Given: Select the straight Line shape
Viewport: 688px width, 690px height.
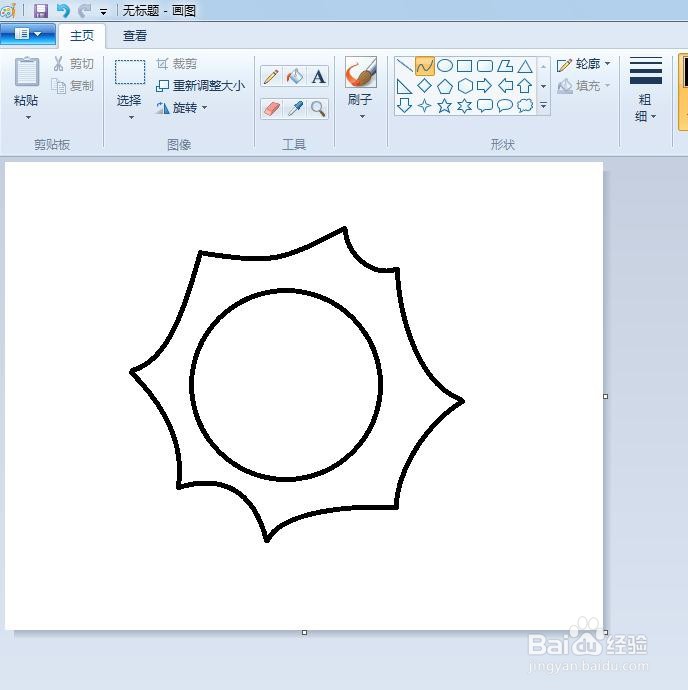Looking at the screenshot, I should 404,66.
